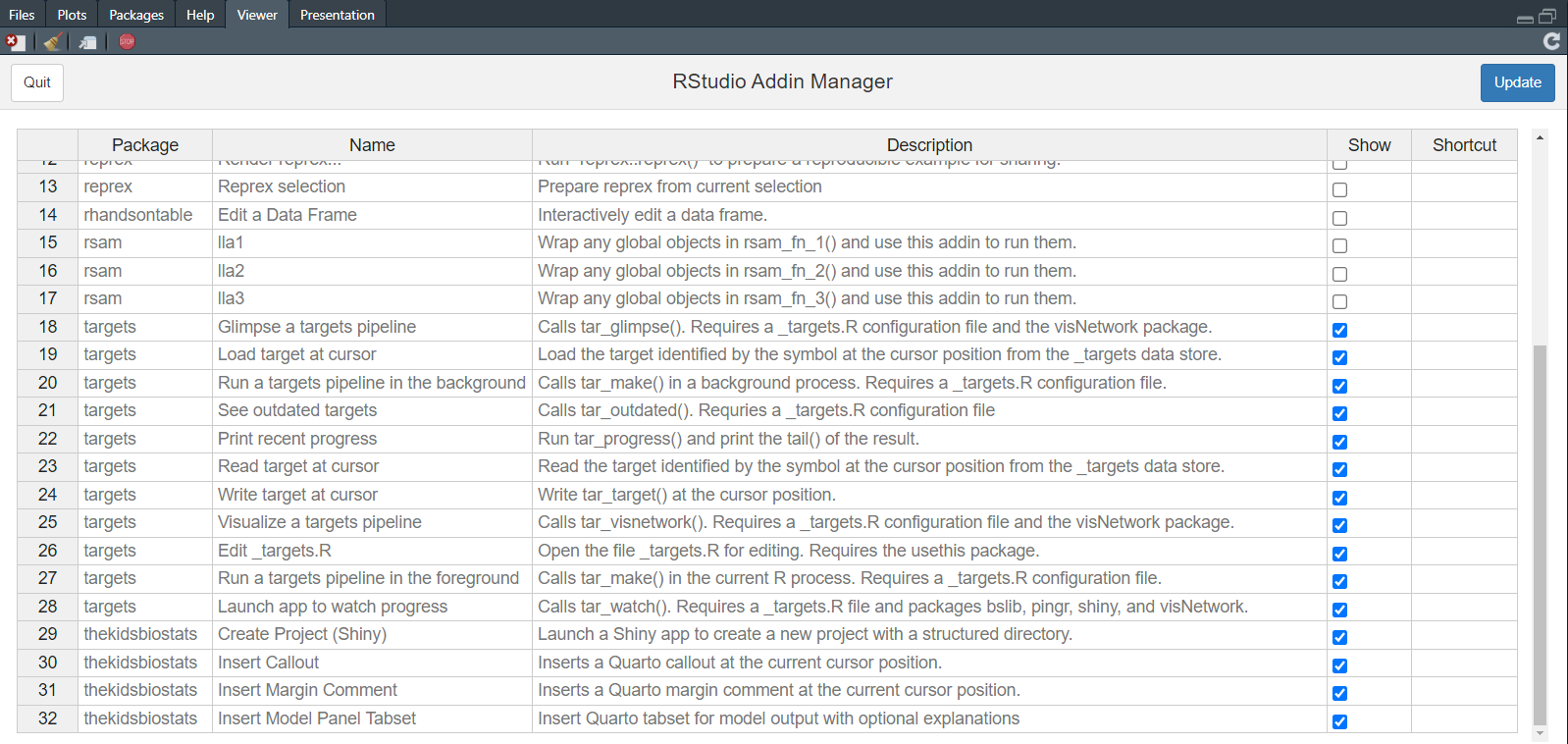
Task: Check the Show box for lla3
Action: pos(1339,301)
